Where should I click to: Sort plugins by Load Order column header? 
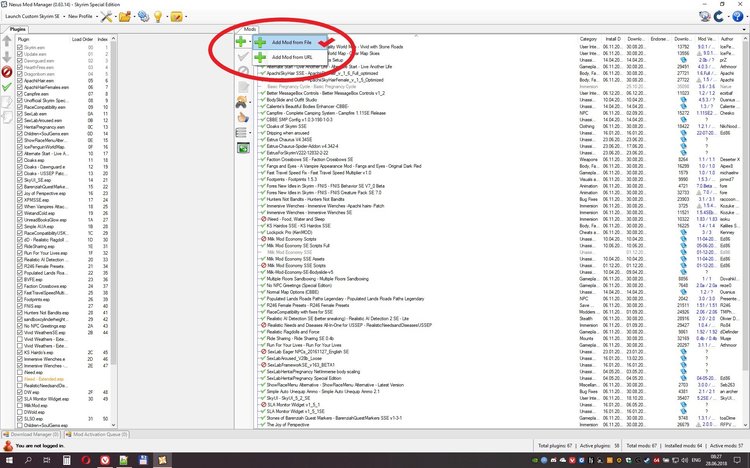[82, 39]
